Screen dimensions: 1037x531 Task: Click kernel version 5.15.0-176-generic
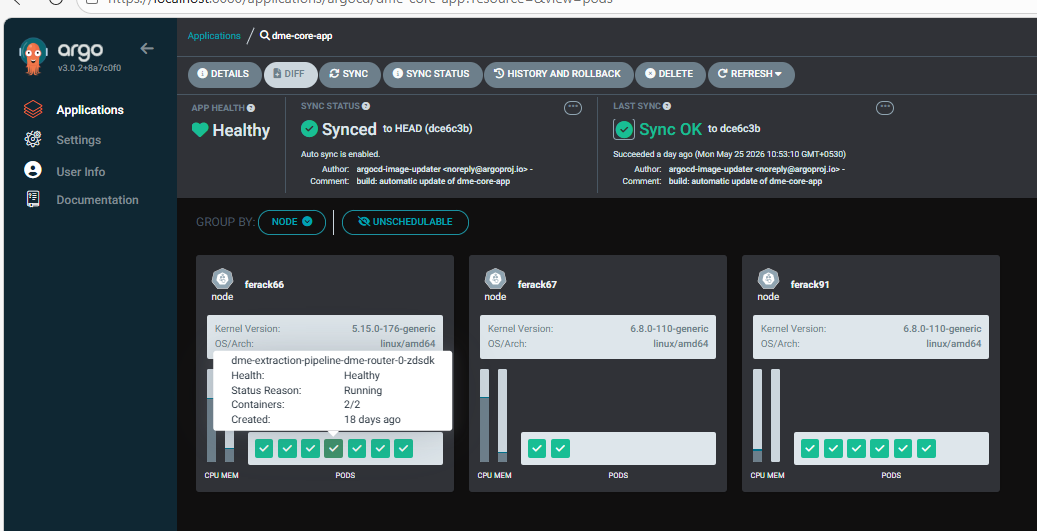pos(394,329)
